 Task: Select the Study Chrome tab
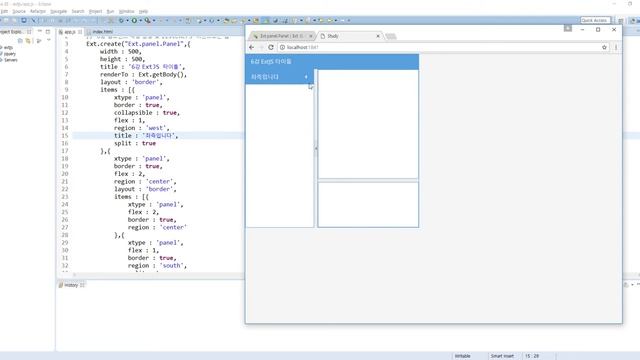pos(349,36)
